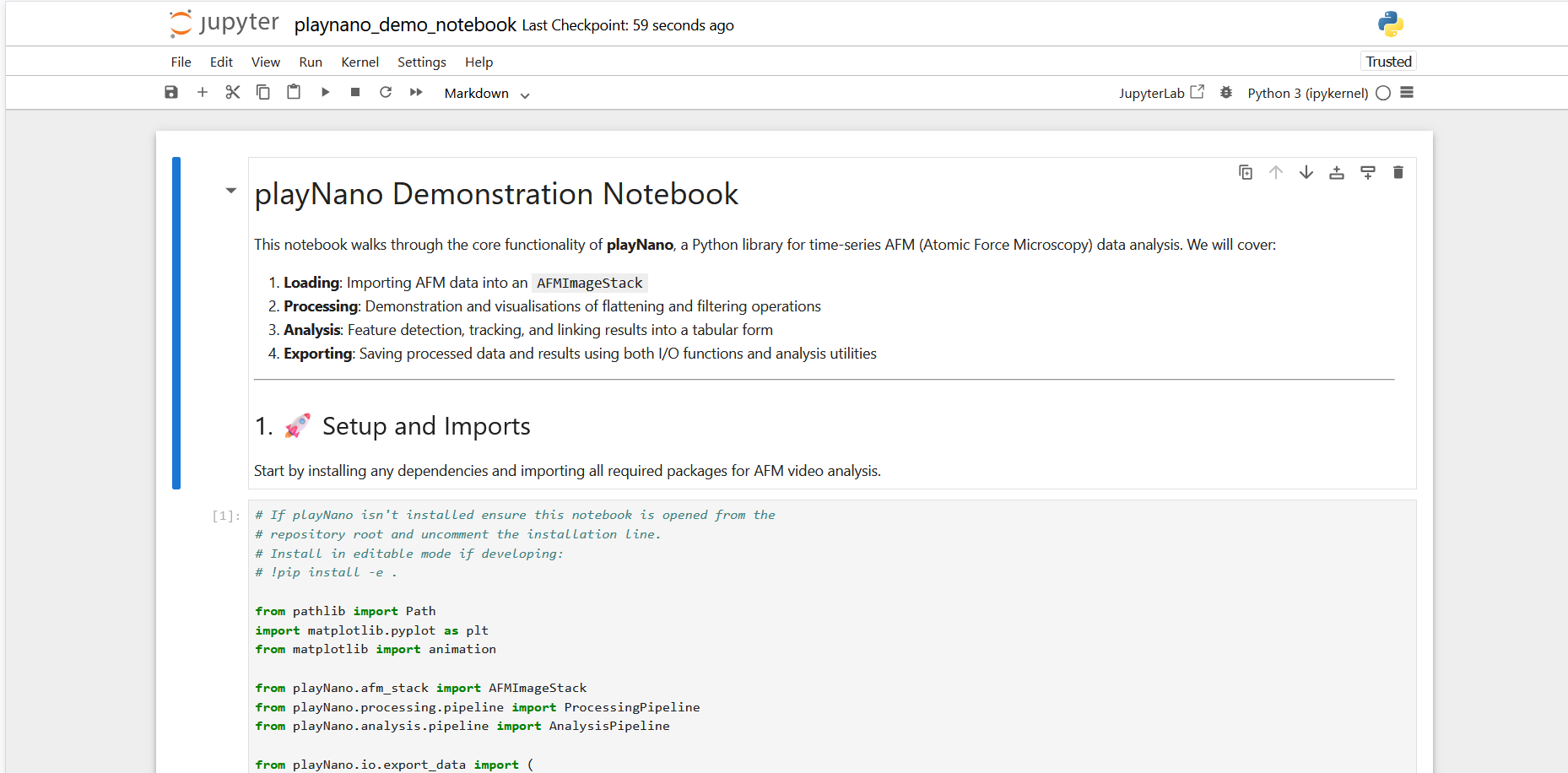Enable the debugger bug icon
This screenshot has width=1568, height=773.
click(1226, 93)
